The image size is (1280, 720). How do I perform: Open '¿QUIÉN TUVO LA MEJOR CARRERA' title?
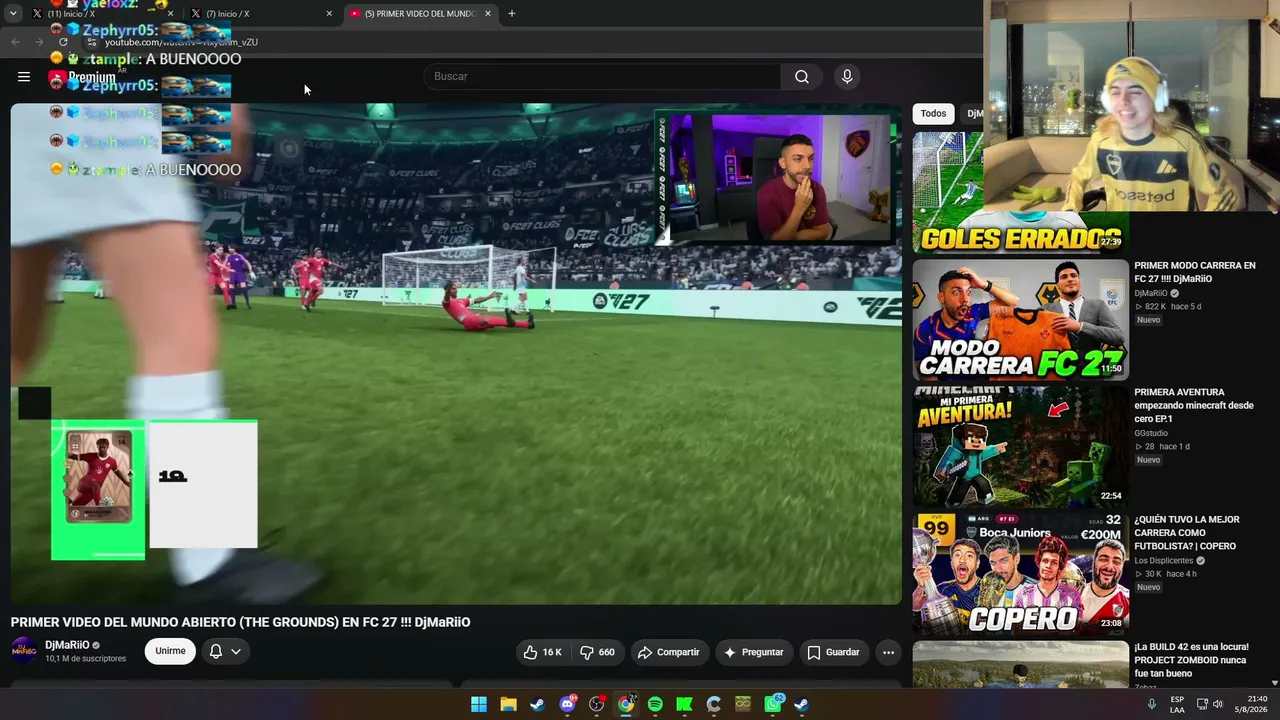(1187, 533)
